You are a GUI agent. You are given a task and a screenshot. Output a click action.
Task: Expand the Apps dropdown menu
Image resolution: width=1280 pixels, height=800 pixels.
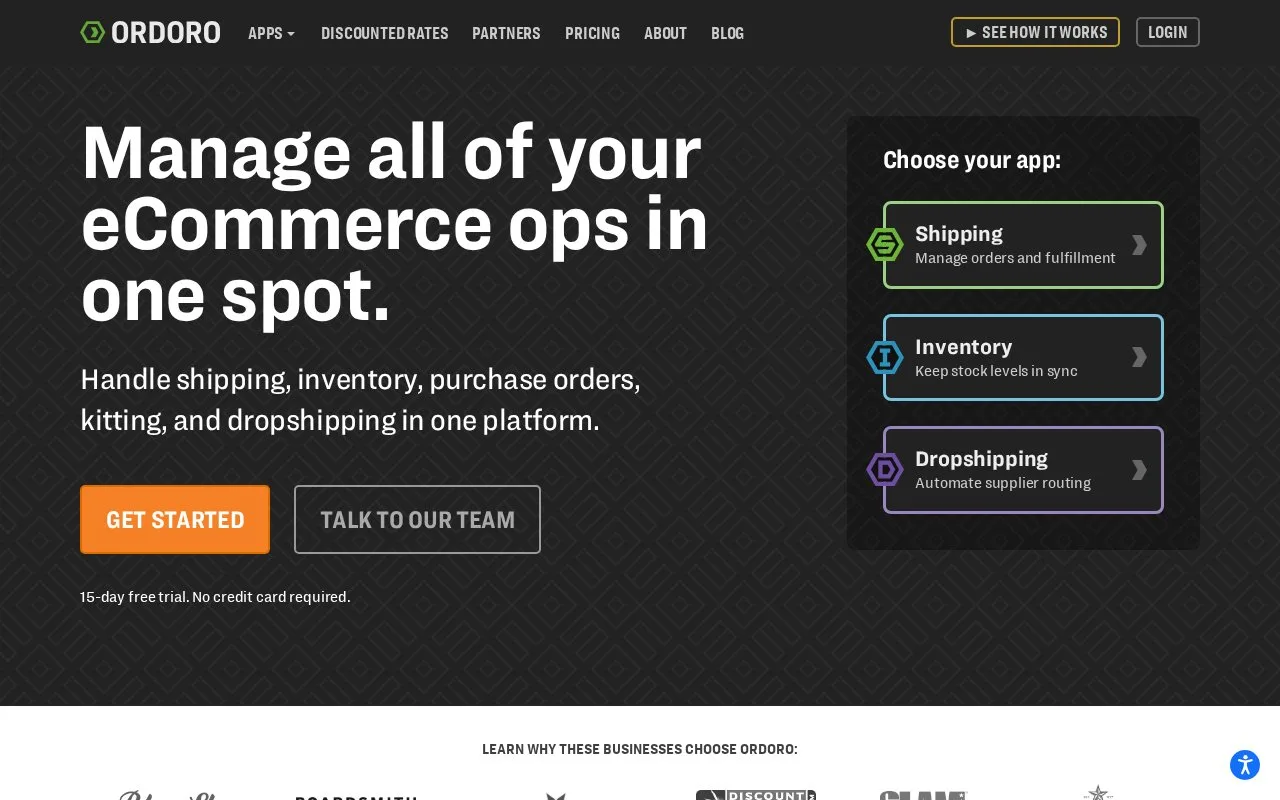point(272,33)
